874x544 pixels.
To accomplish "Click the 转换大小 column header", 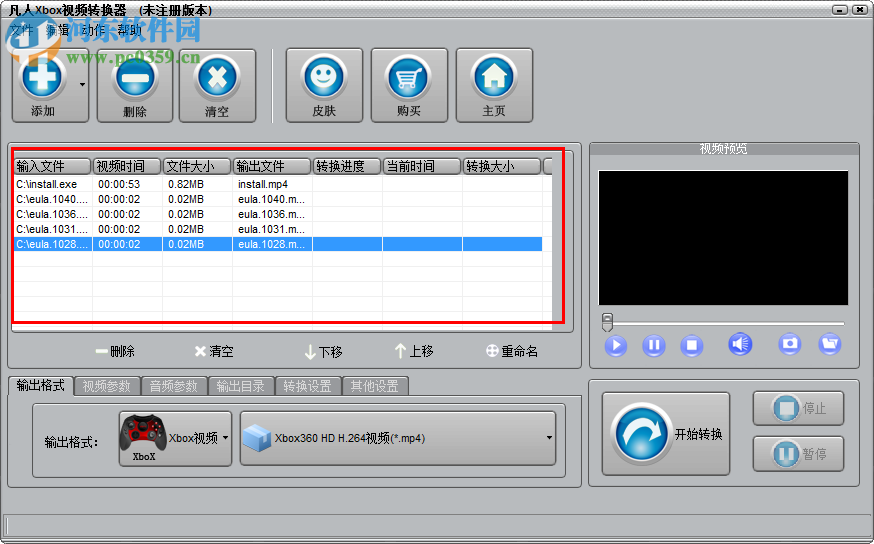I will [502, 166].
